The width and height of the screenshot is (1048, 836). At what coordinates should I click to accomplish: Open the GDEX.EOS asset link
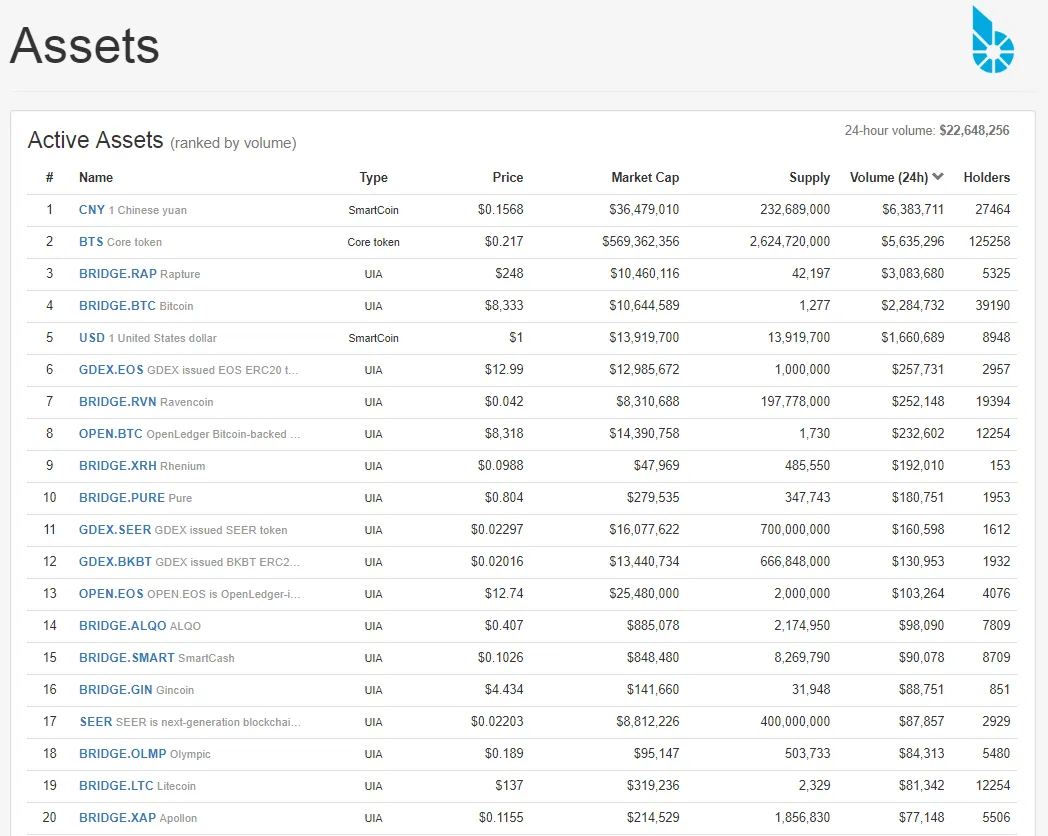pos(111,370)
